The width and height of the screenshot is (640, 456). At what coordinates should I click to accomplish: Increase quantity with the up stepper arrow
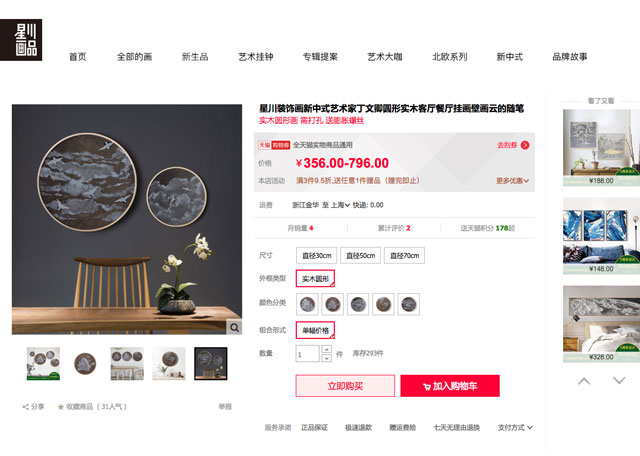tap(326, 349)
